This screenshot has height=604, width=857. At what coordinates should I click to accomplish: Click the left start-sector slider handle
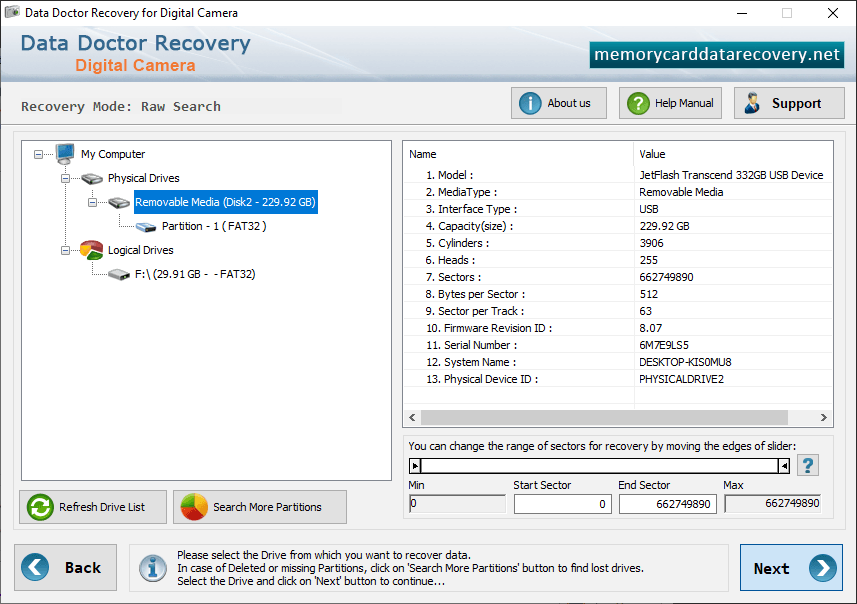(x=415, y=466)
